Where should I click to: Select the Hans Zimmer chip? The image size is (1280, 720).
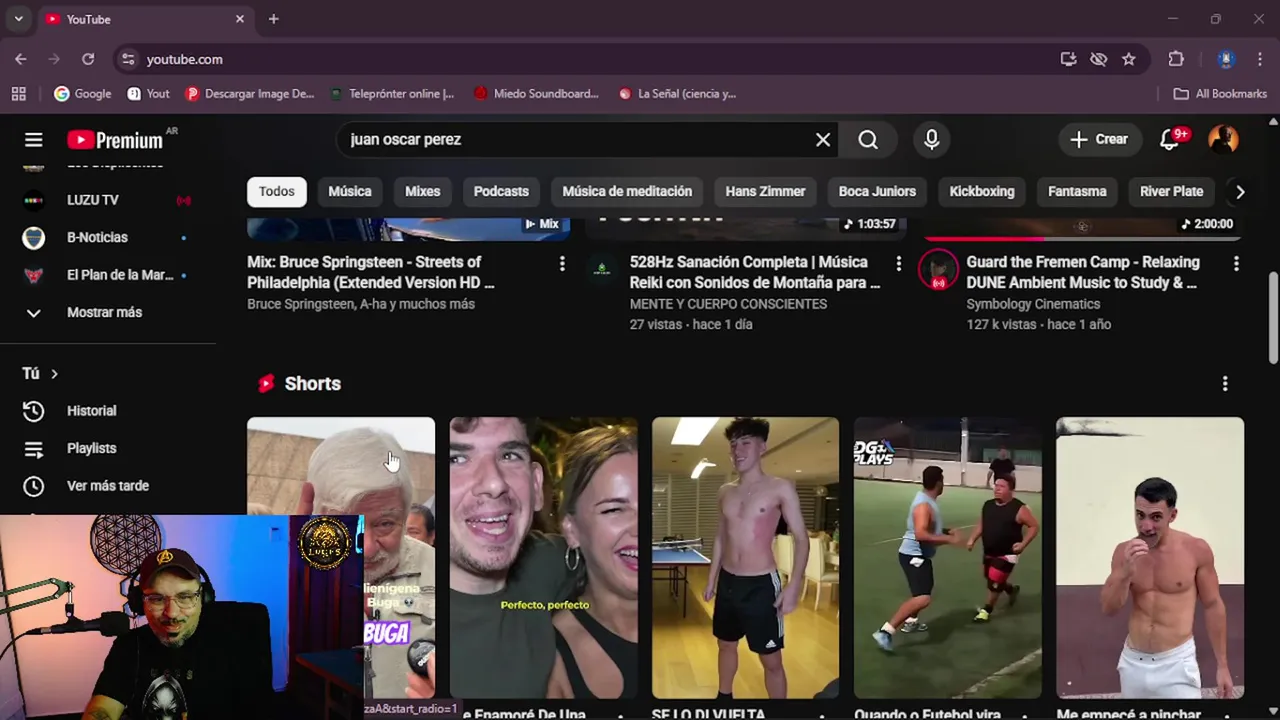765,191
